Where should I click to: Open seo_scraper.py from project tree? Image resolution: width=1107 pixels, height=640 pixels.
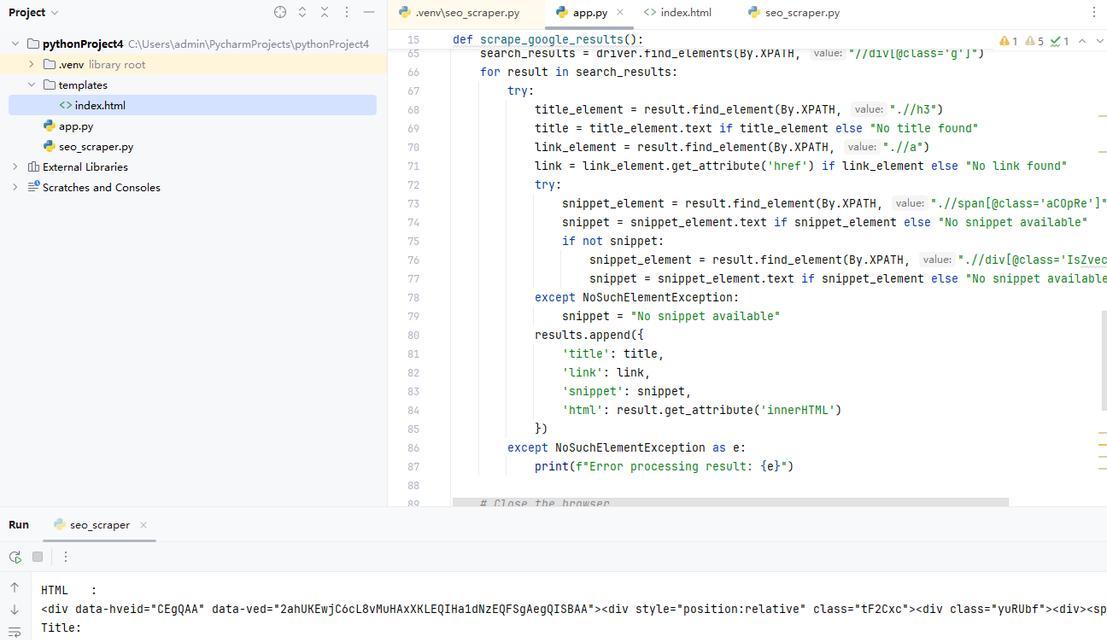(95, 147)
